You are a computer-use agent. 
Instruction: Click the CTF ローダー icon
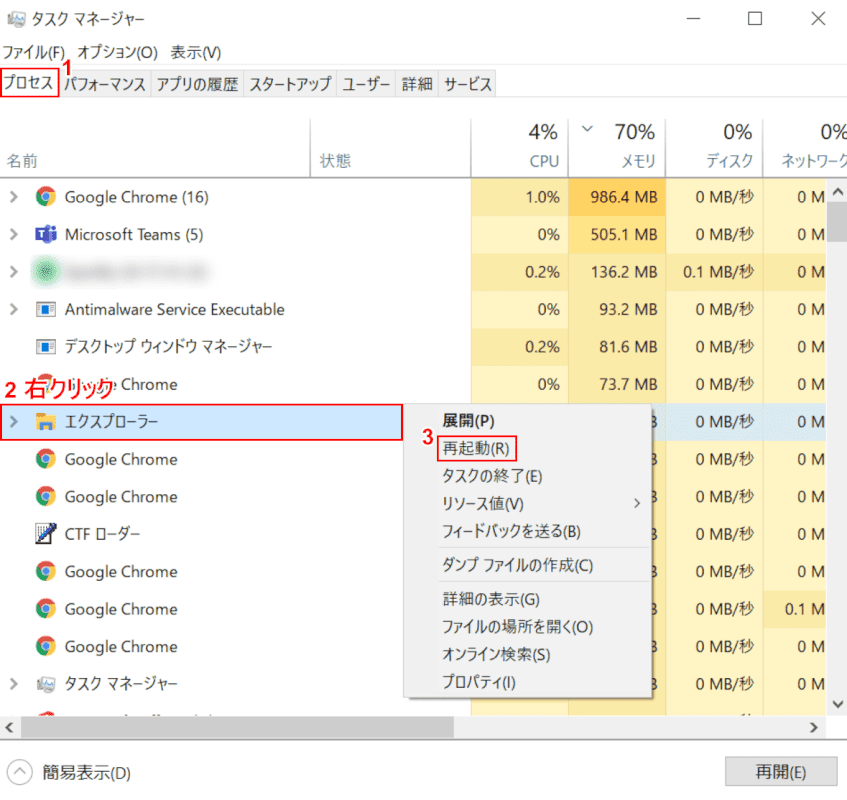click(46, 534)
